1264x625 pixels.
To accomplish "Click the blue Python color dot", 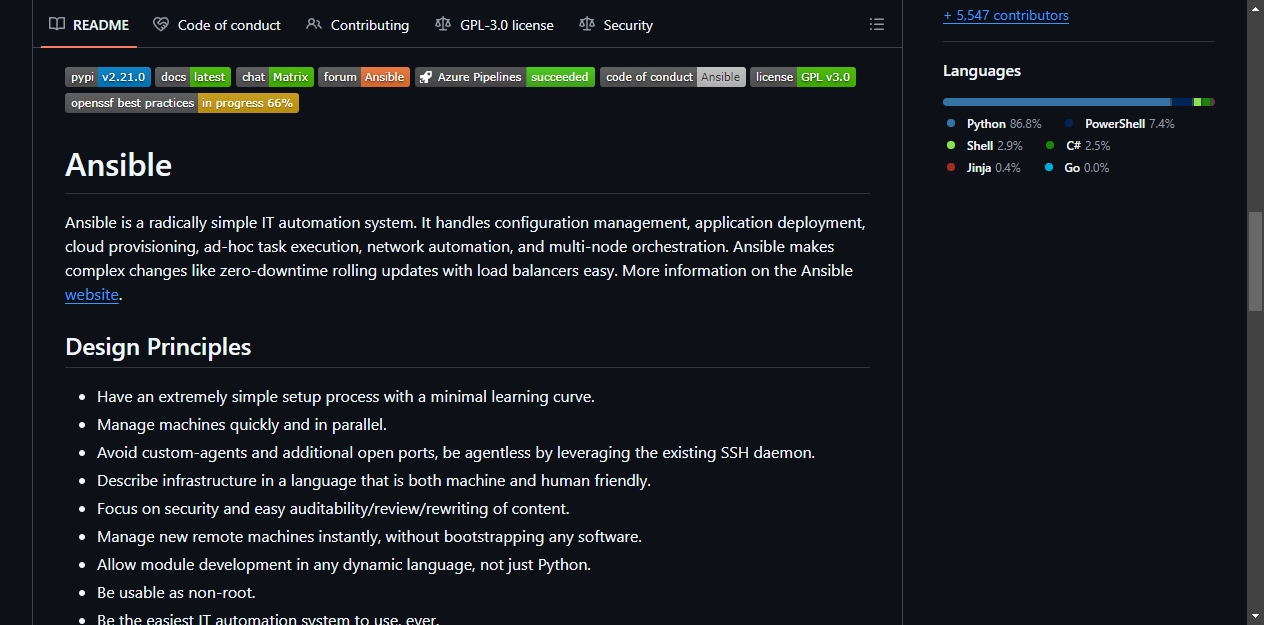I will coord(951,124).
